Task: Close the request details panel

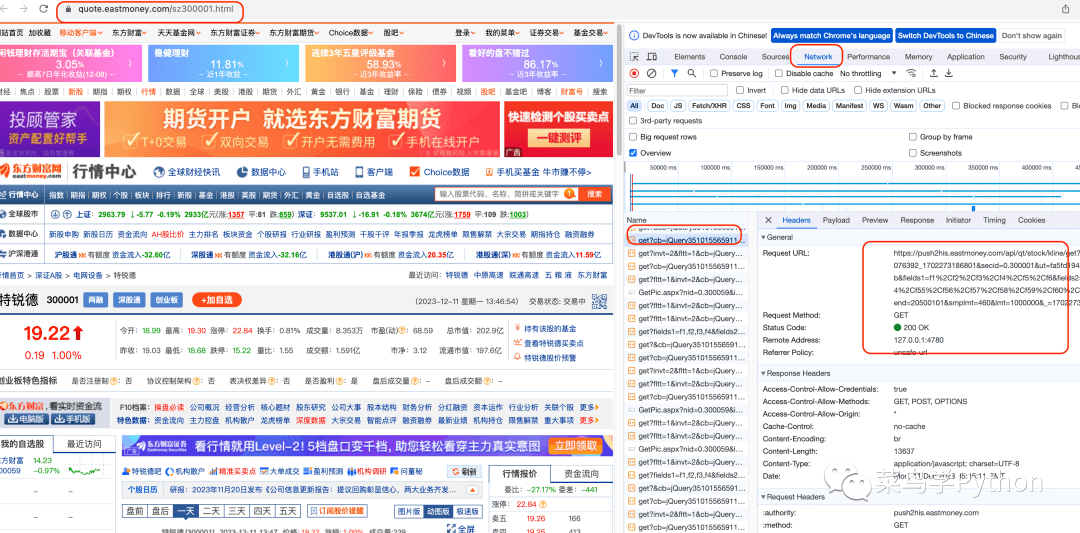Action: click(x=768, y=220)
